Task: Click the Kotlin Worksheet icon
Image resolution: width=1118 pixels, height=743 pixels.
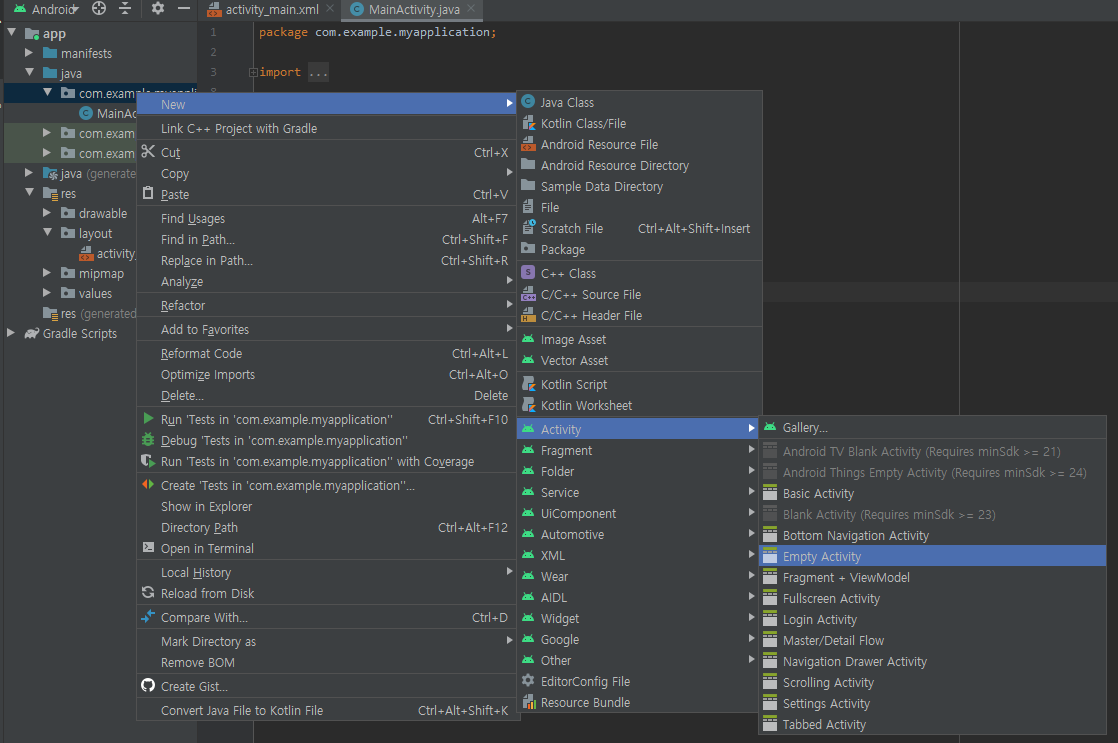Action: tap(528, 405)
